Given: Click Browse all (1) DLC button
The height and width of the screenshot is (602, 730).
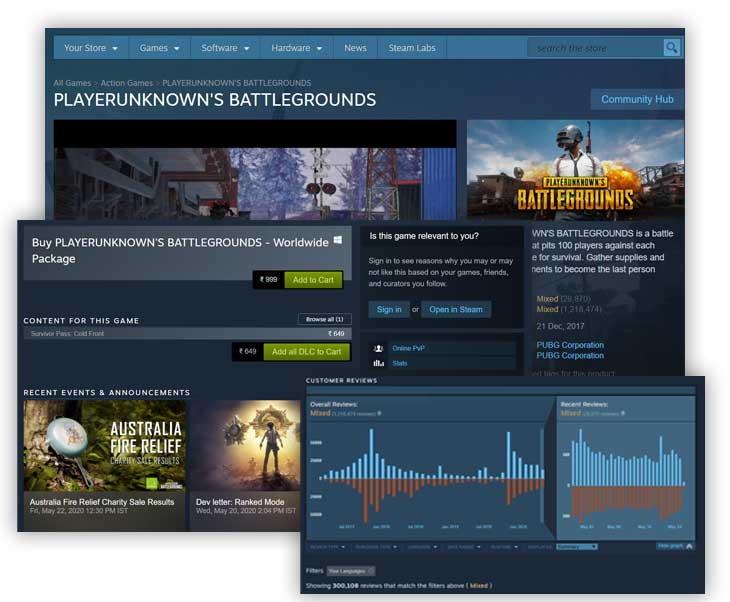Looking at the screenshot, I should 324,319.
